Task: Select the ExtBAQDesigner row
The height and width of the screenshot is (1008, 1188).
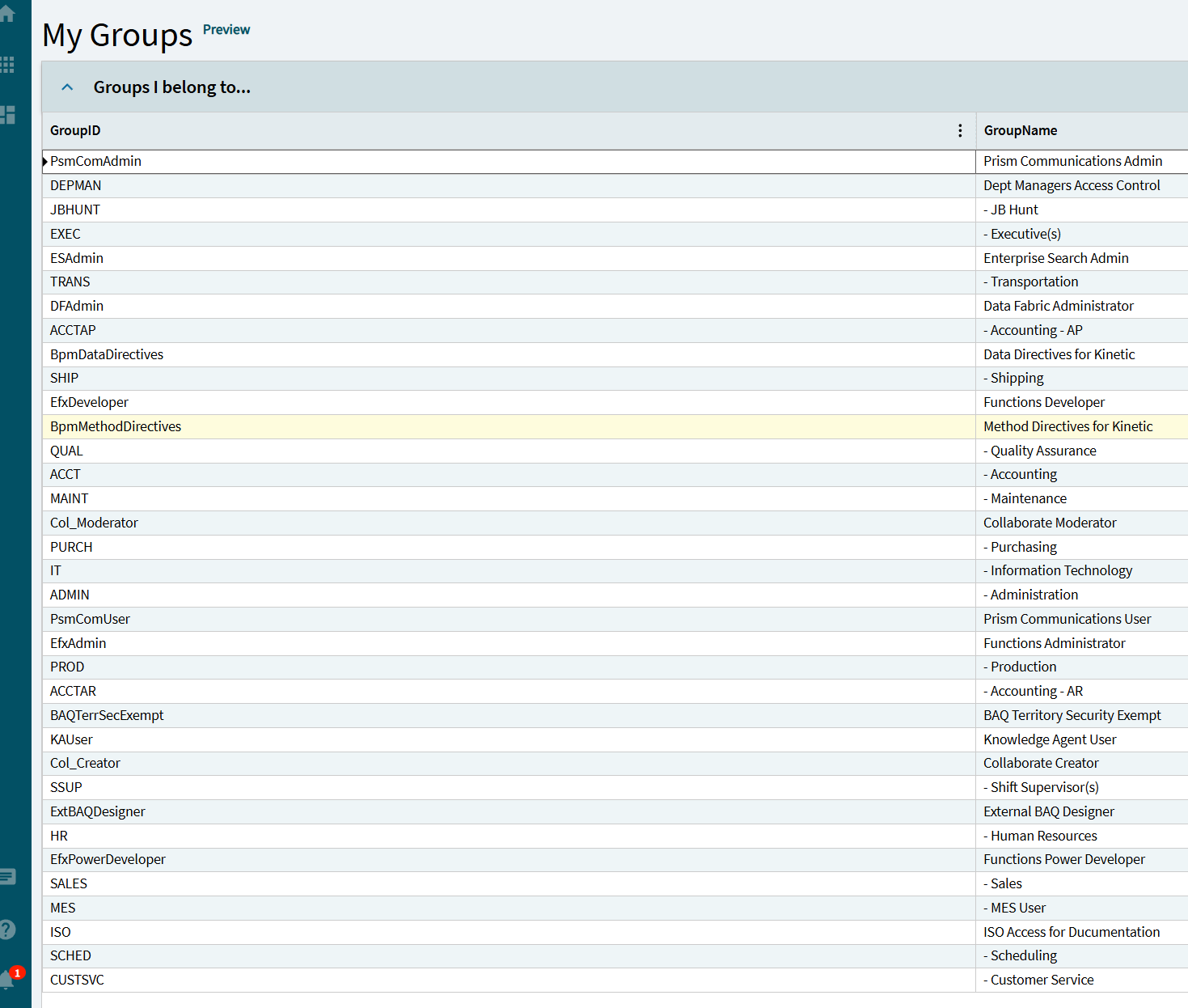Action: click(x=97, y=811)
